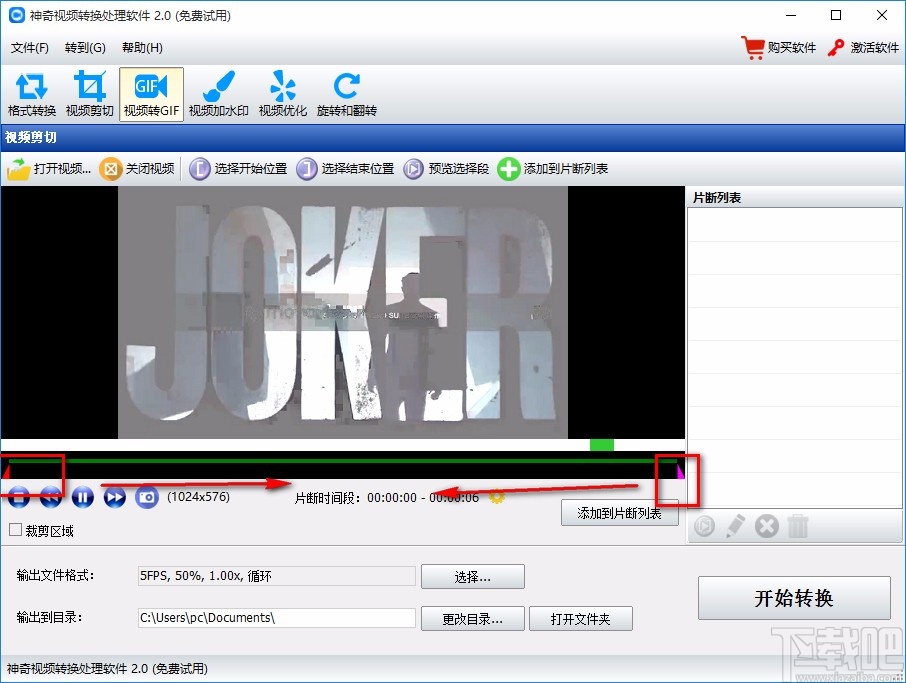This screenshot has width=906, height=683.
Task: Click the empty clip list (片断列表) panel
Action: click(x=795, y=358)
